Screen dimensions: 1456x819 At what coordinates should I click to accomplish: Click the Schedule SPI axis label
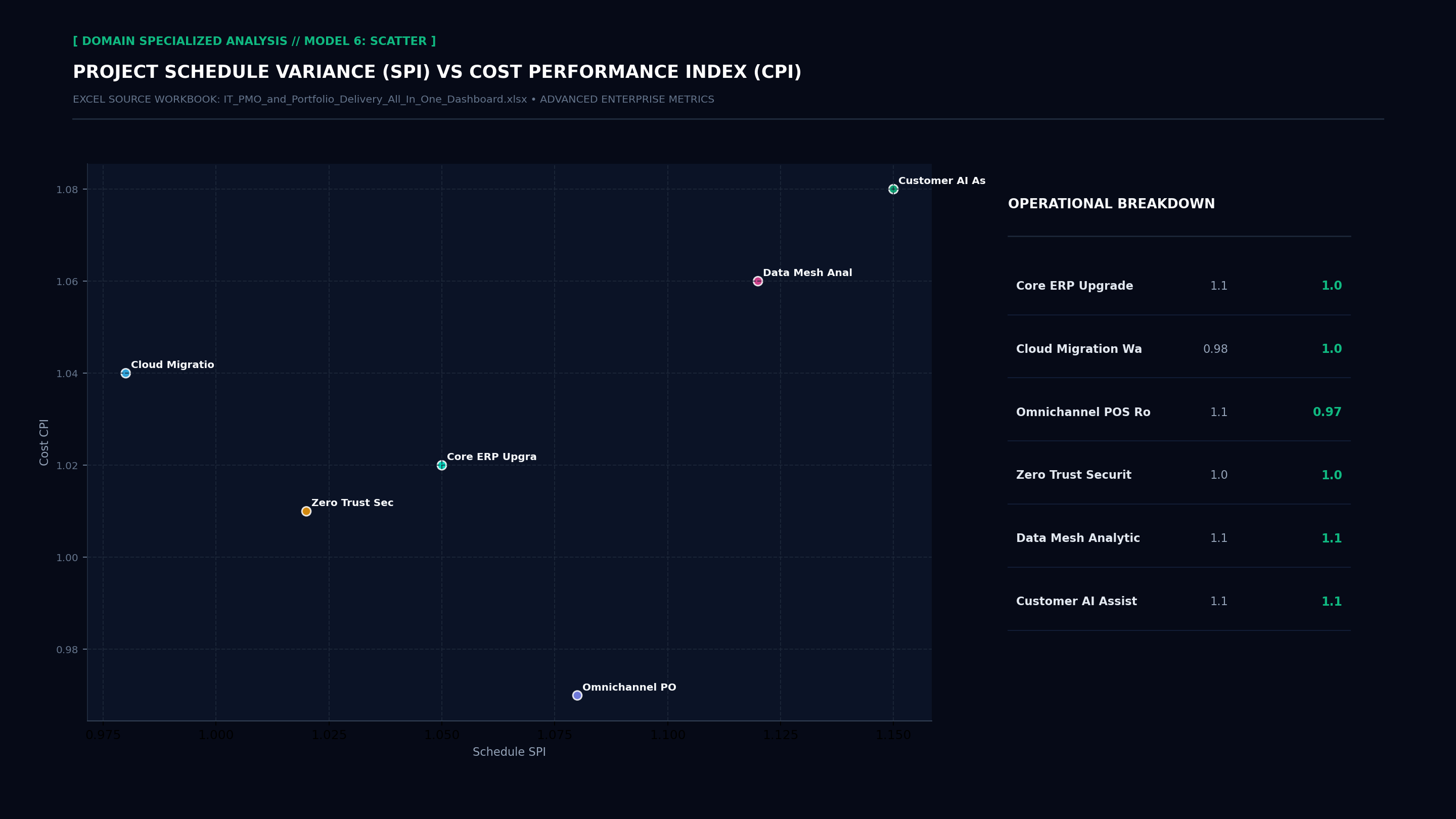(509, 752)
